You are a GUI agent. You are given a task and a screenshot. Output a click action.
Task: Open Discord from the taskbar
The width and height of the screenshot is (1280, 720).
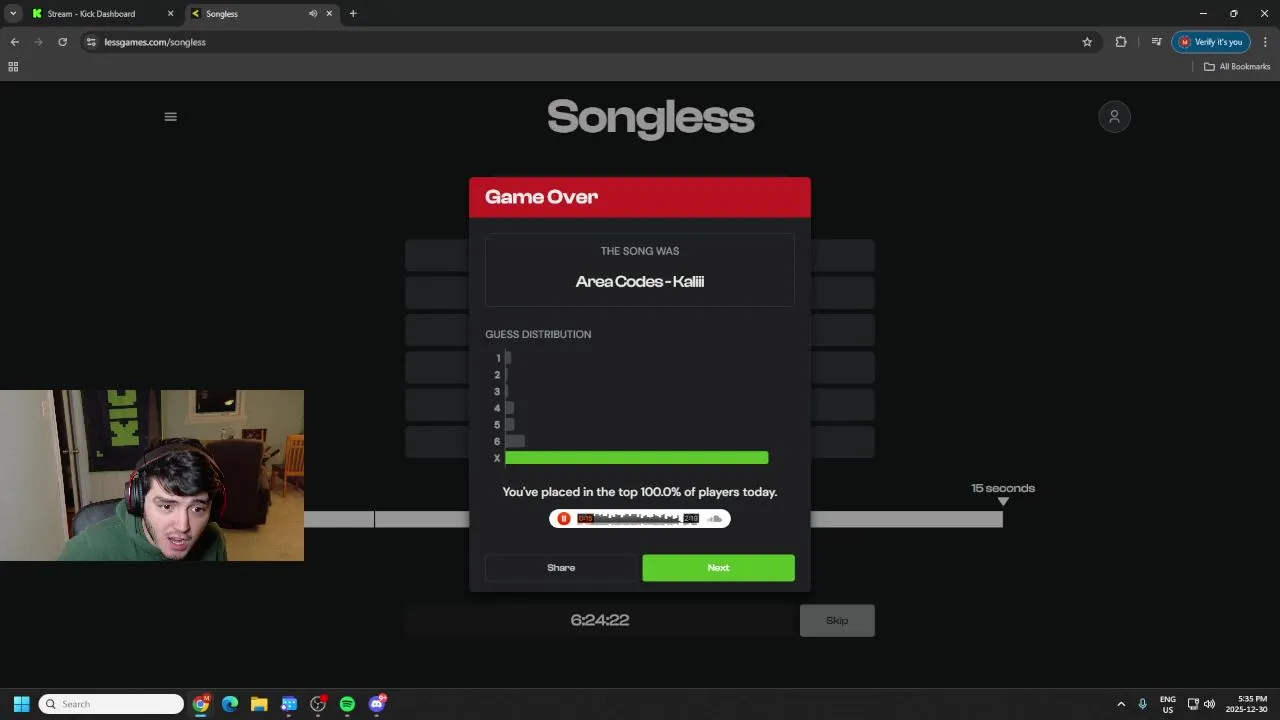tap(377, 704)
